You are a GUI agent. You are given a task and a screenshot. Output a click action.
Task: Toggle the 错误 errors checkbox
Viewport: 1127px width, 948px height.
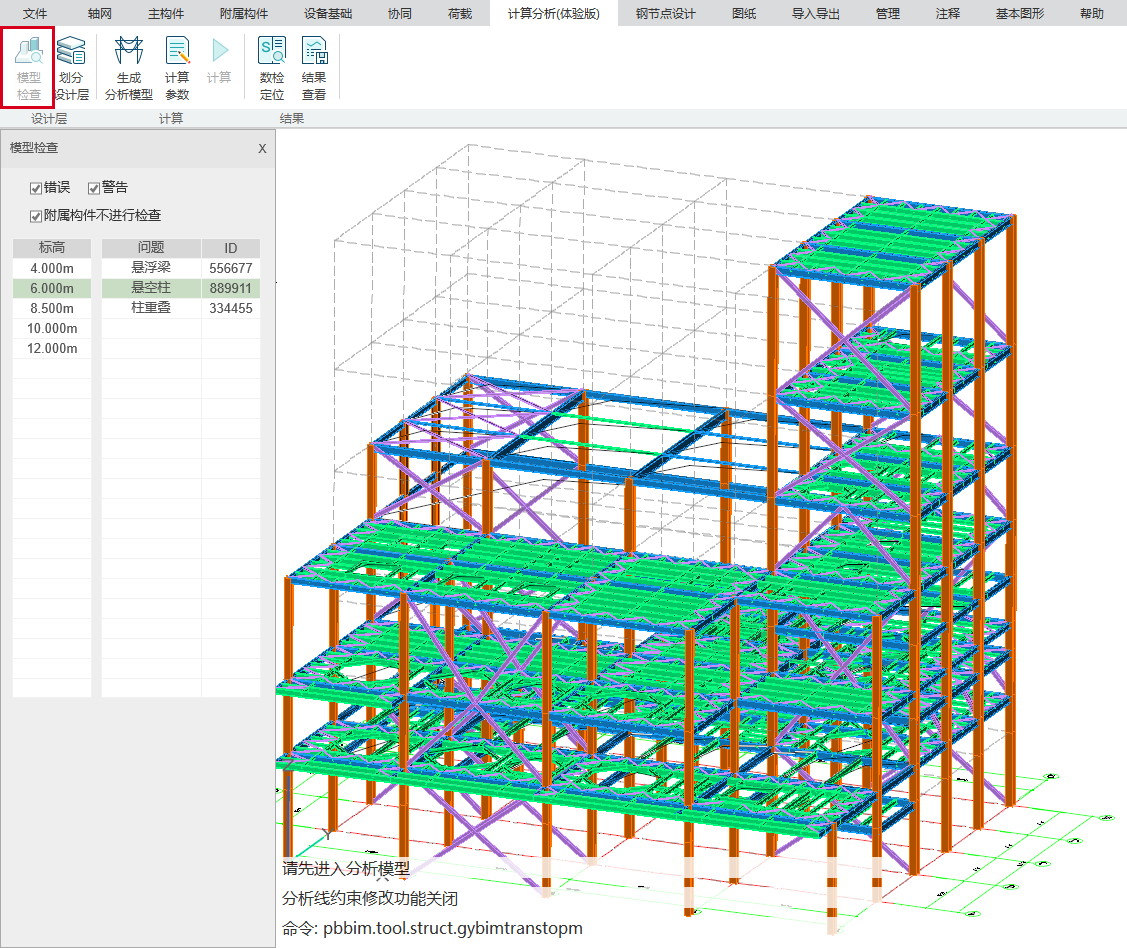(36, 188)
